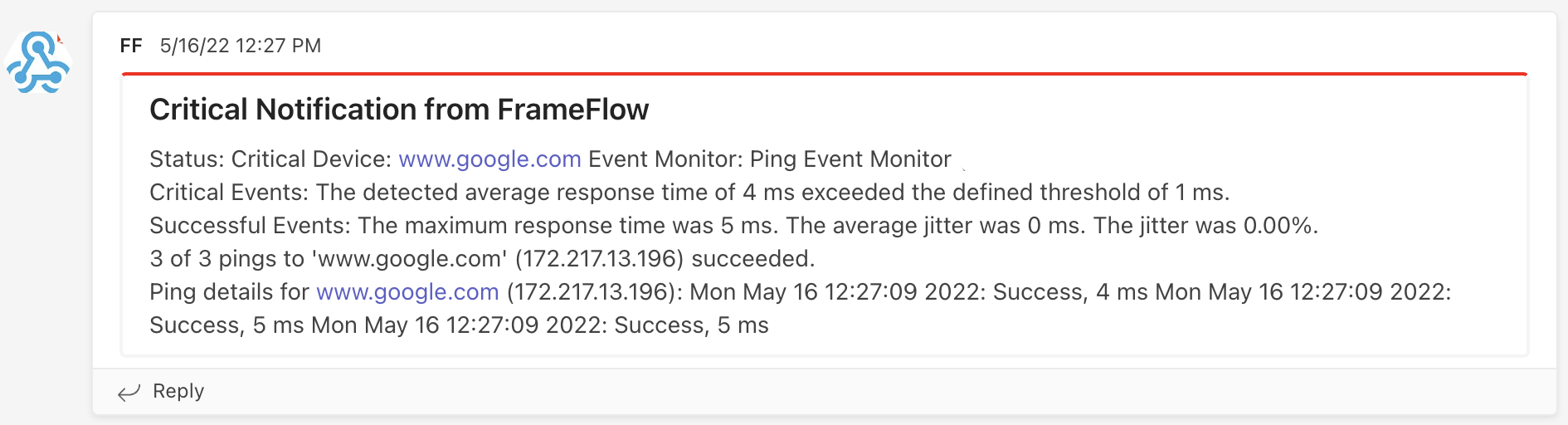1568x425 pixels.
Task: Click the '3 of 3 pings' succeeded line
Action: 482,259
